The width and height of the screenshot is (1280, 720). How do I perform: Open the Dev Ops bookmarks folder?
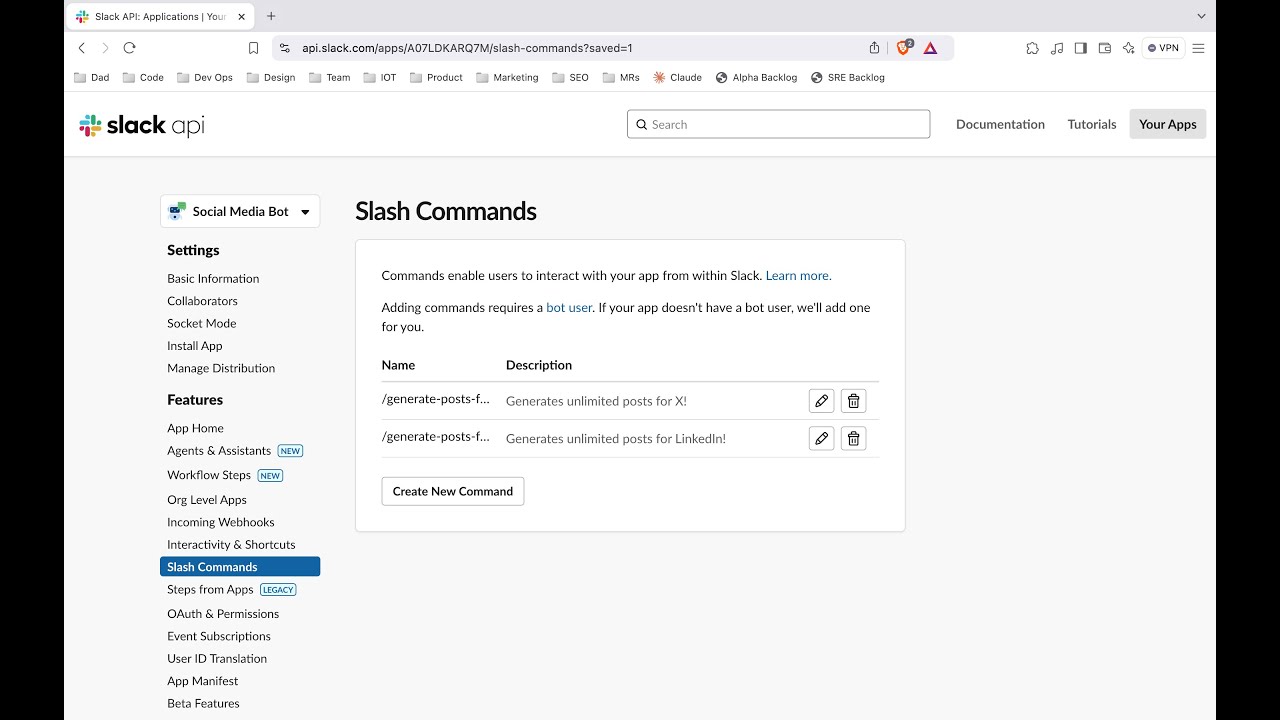205,77
